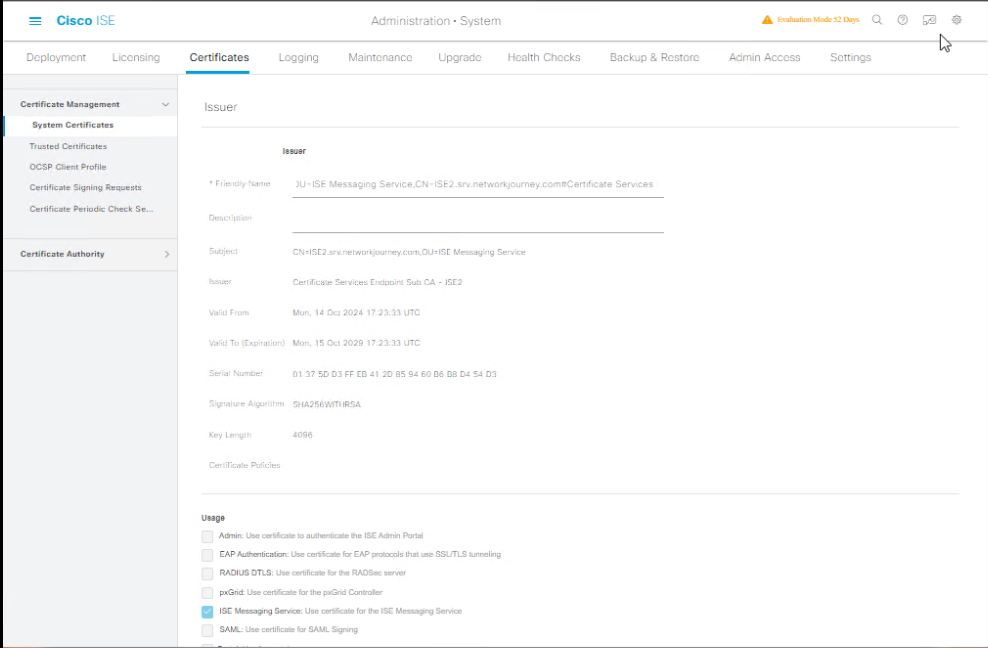Viewport: 988px width, 648px height.
Task: Click the Valid From date 14 Oct 2024
Action: (356, 313)
